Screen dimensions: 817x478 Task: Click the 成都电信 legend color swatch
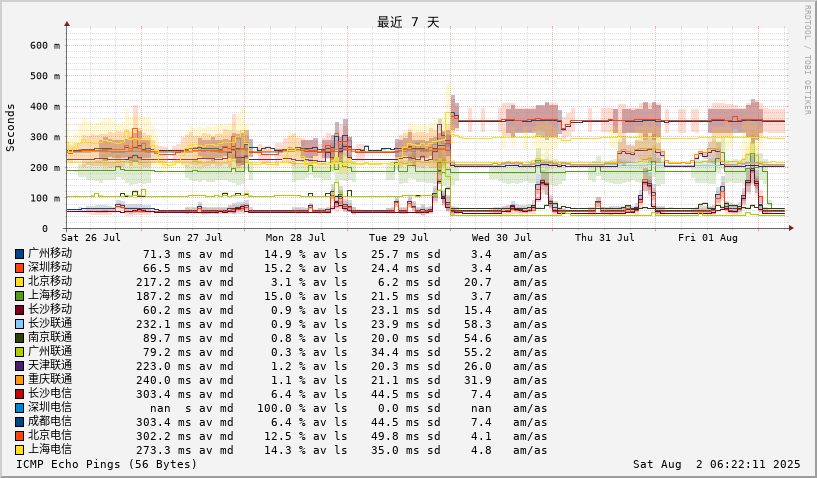click(x=19, y=422)
